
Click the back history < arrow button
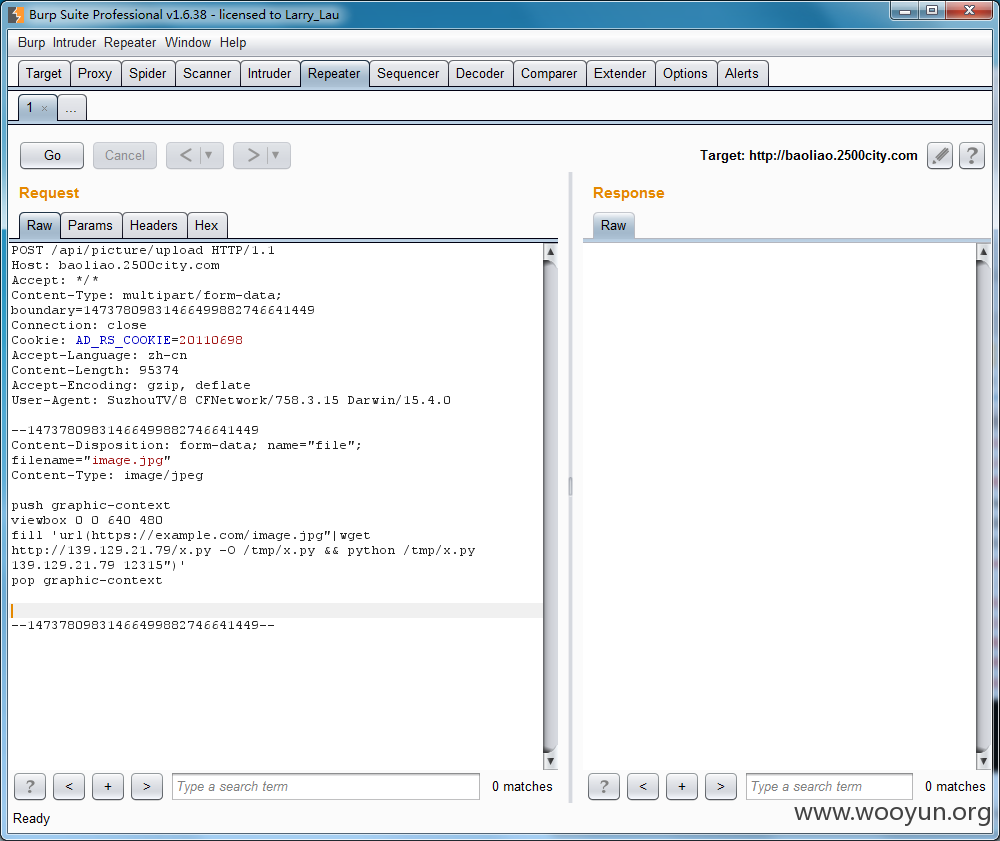click(x=185, y=156)
